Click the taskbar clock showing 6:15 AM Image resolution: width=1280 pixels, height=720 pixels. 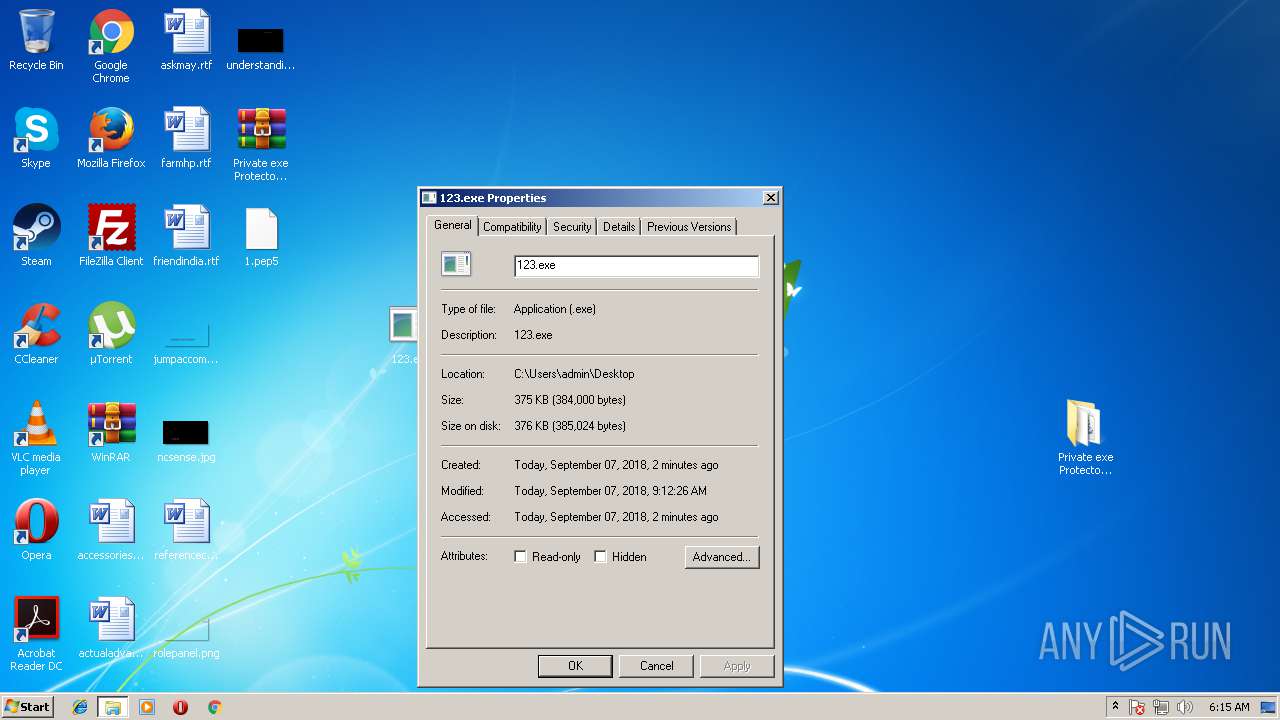1229,707
